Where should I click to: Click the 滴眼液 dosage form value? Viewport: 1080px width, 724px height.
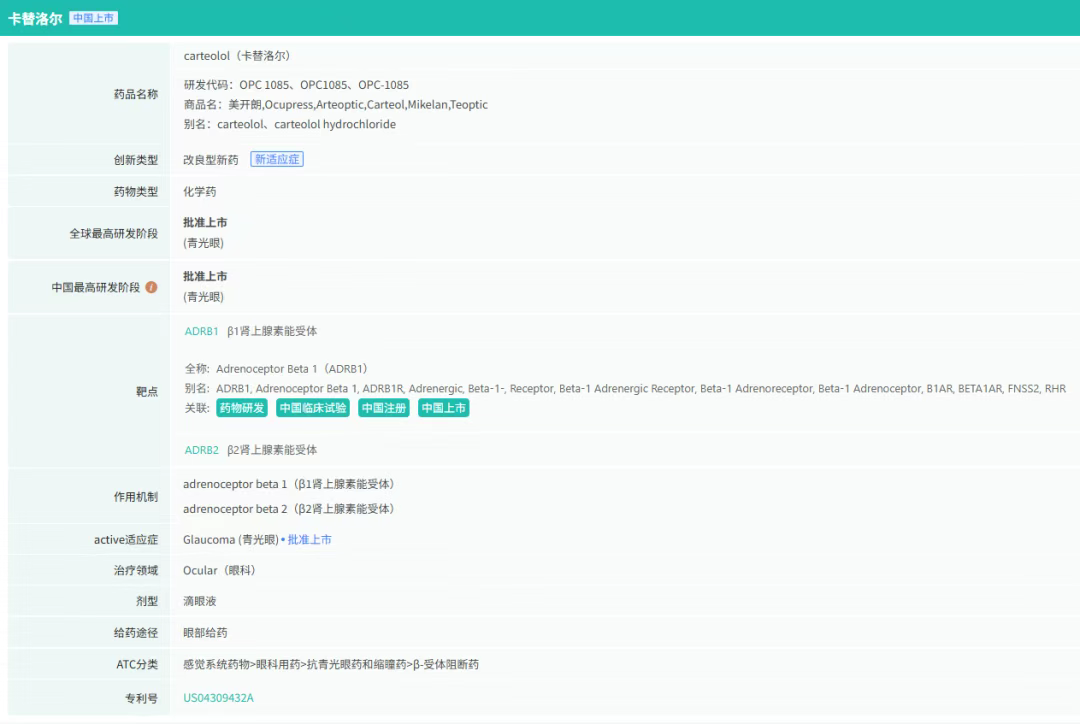tap(200, 601)
